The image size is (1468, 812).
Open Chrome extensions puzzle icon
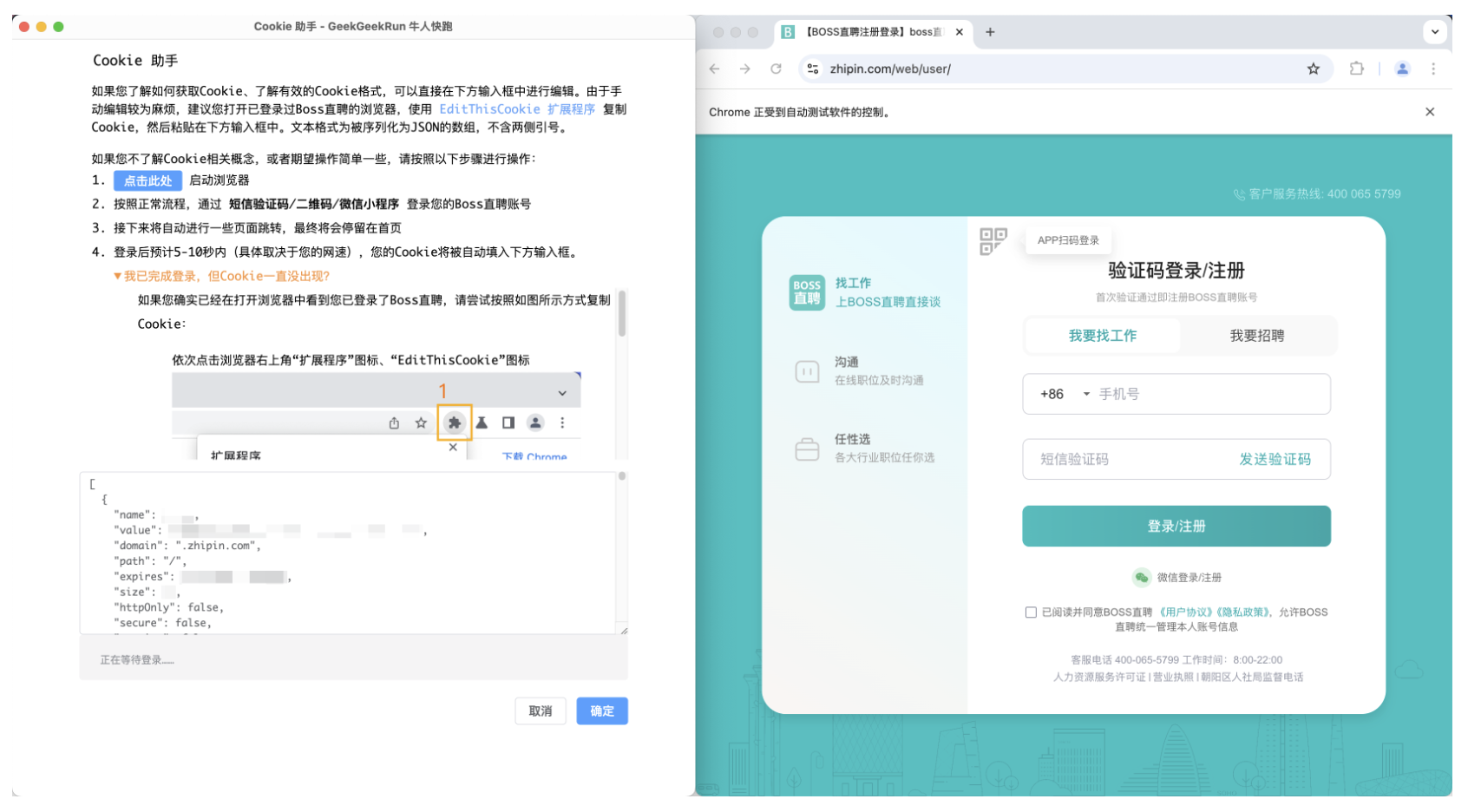click(x=1356, y=69)
